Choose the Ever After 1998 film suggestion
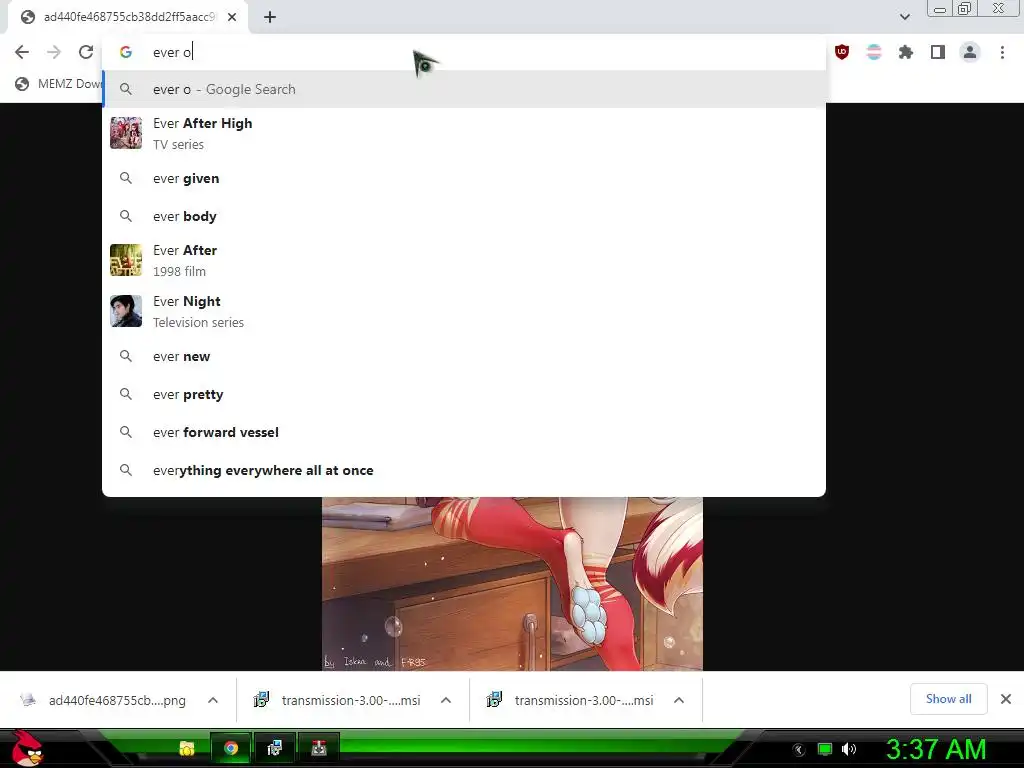Viewport: 1024px width, 768px height. pos(464,260)
